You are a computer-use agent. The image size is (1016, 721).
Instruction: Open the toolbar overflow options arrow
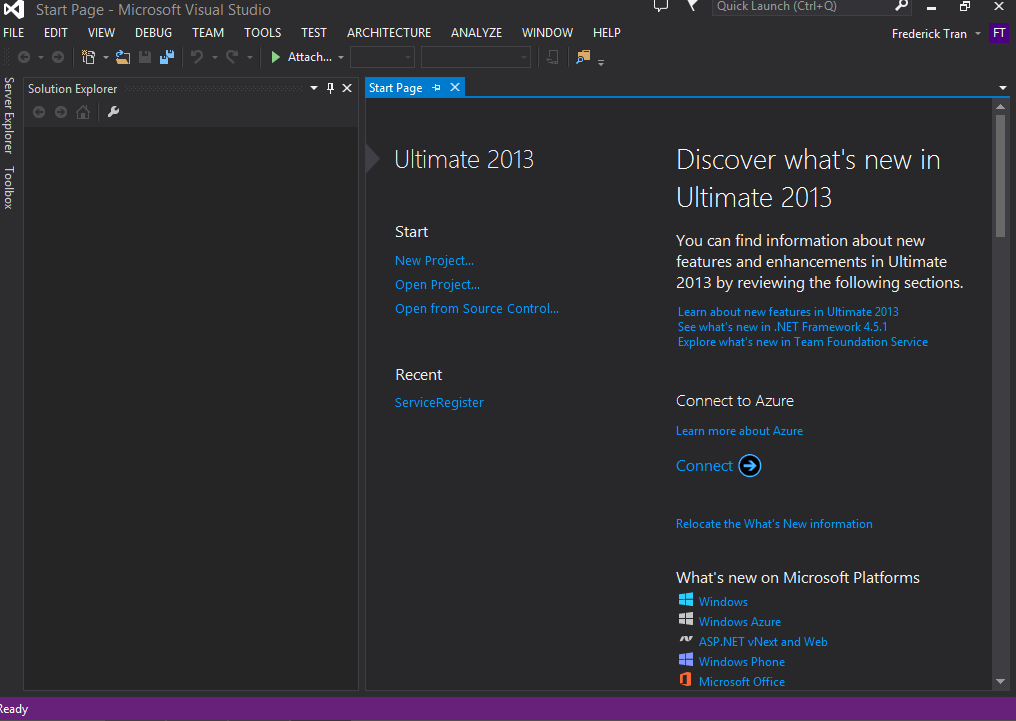601,62
